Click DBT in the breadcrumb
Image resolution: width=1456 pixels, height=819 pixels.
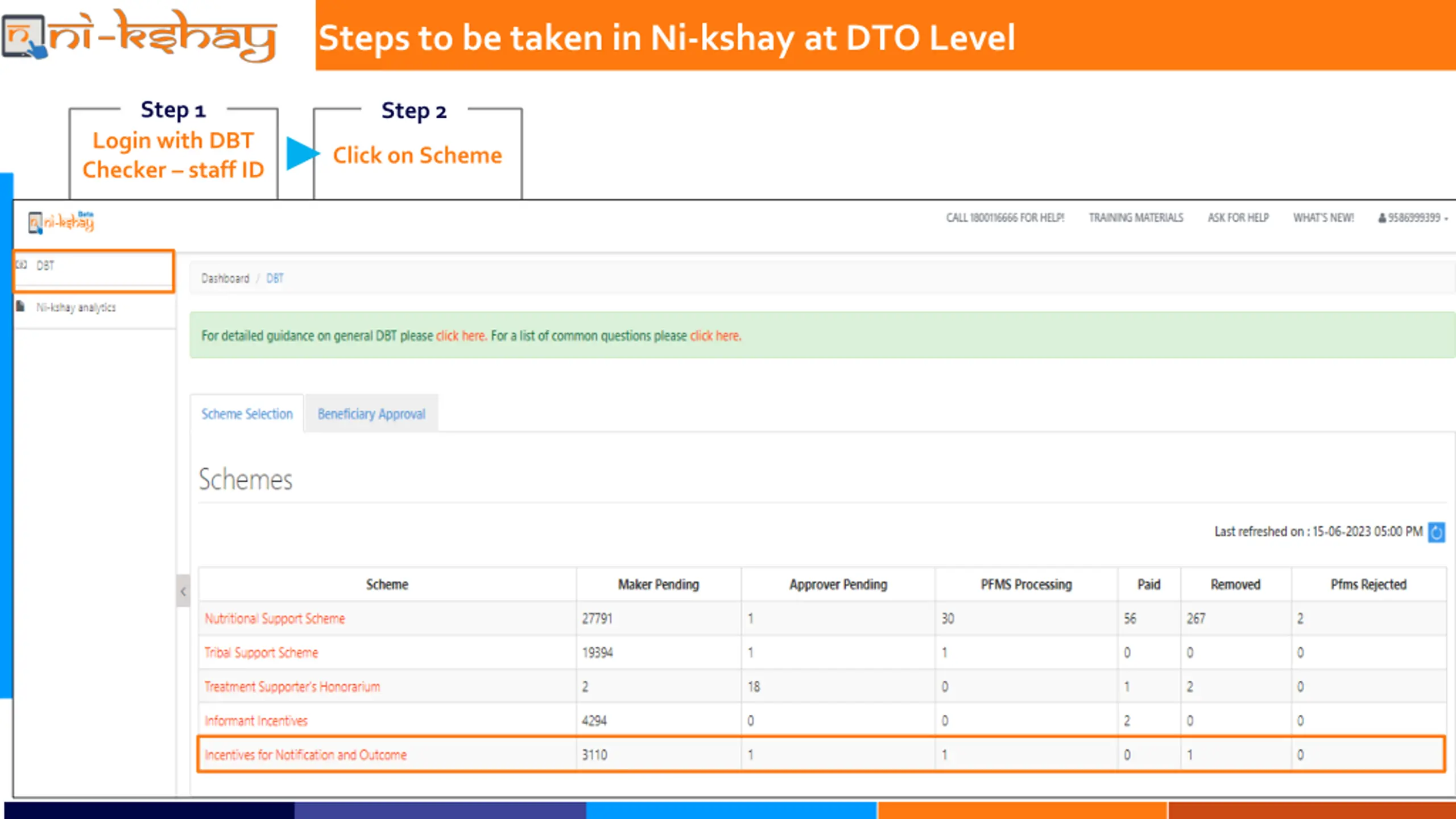(275, 278)
